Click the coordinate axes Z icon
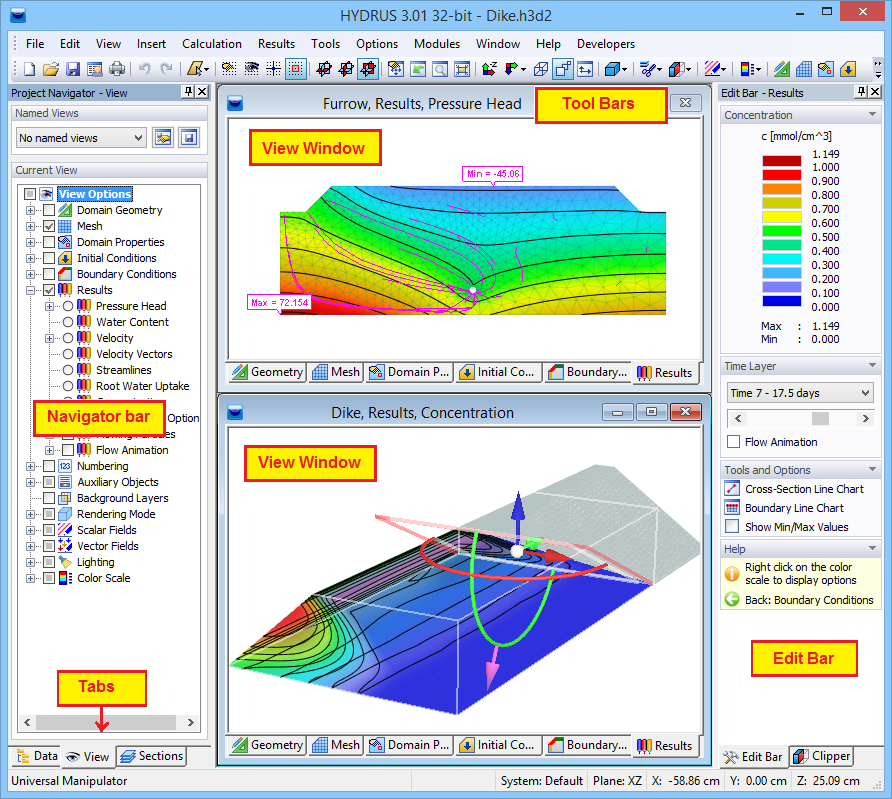This screenshot has width=892, height=799. pyautogui.click(x=489, y=69)
